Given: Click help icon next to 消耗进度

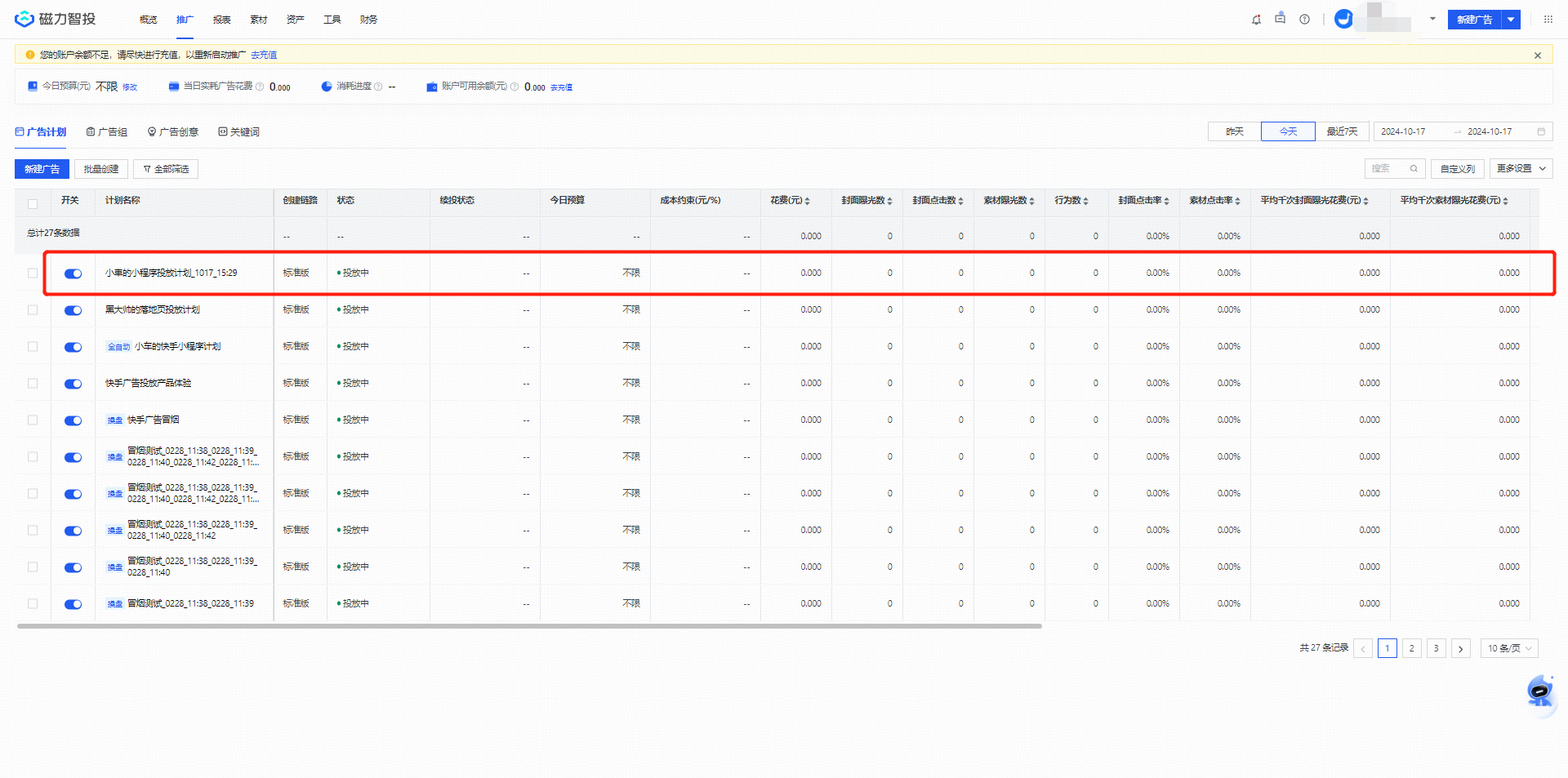Looking at the screenshot, I should (x=378, y=87).
